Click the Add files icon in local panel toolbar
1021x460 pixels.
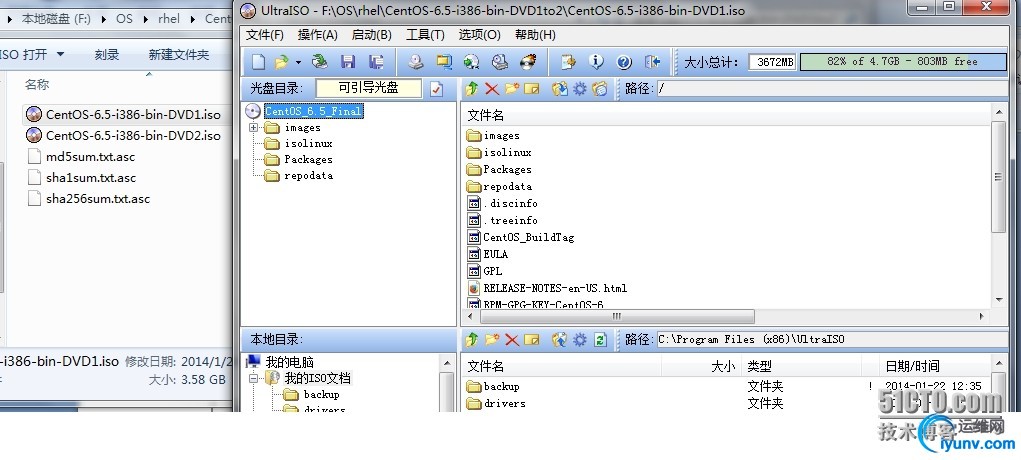click(x=559, y=339)
